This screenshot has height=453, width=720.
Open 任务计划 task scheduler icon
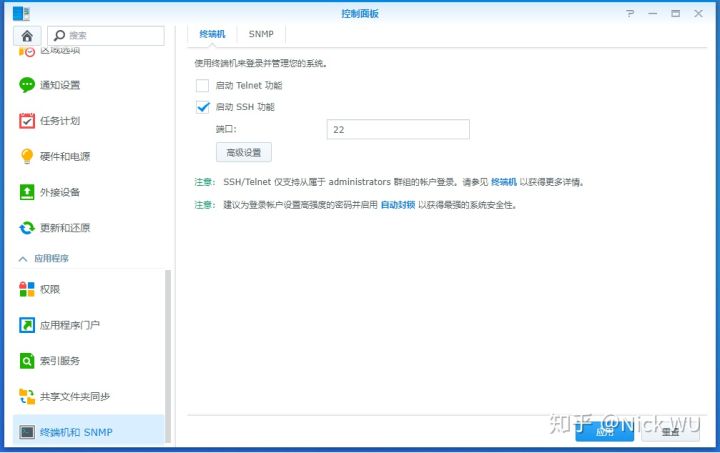(27, 121)
